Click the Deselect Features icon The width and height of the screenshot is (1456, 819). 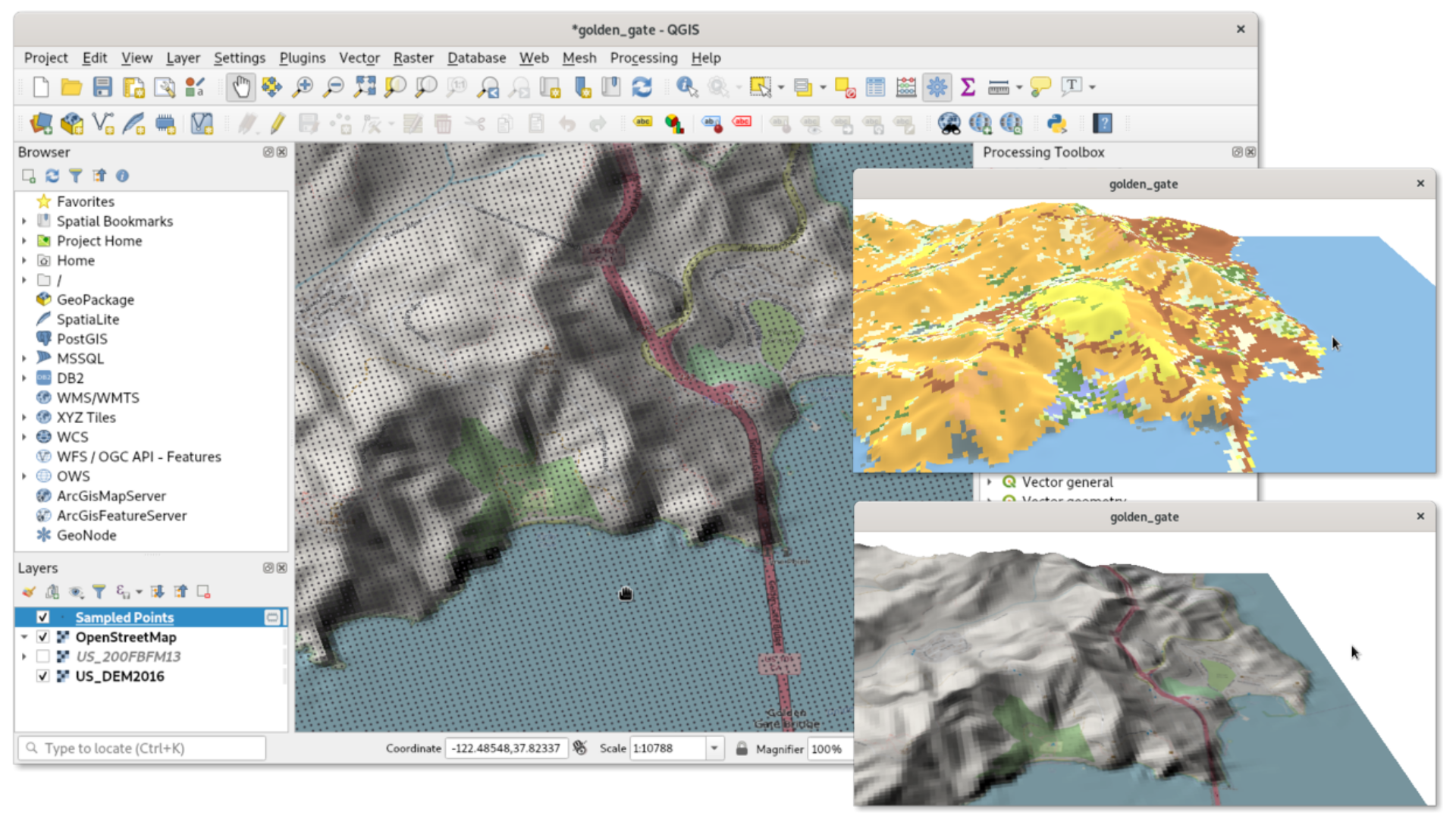[x=845, y=87]
